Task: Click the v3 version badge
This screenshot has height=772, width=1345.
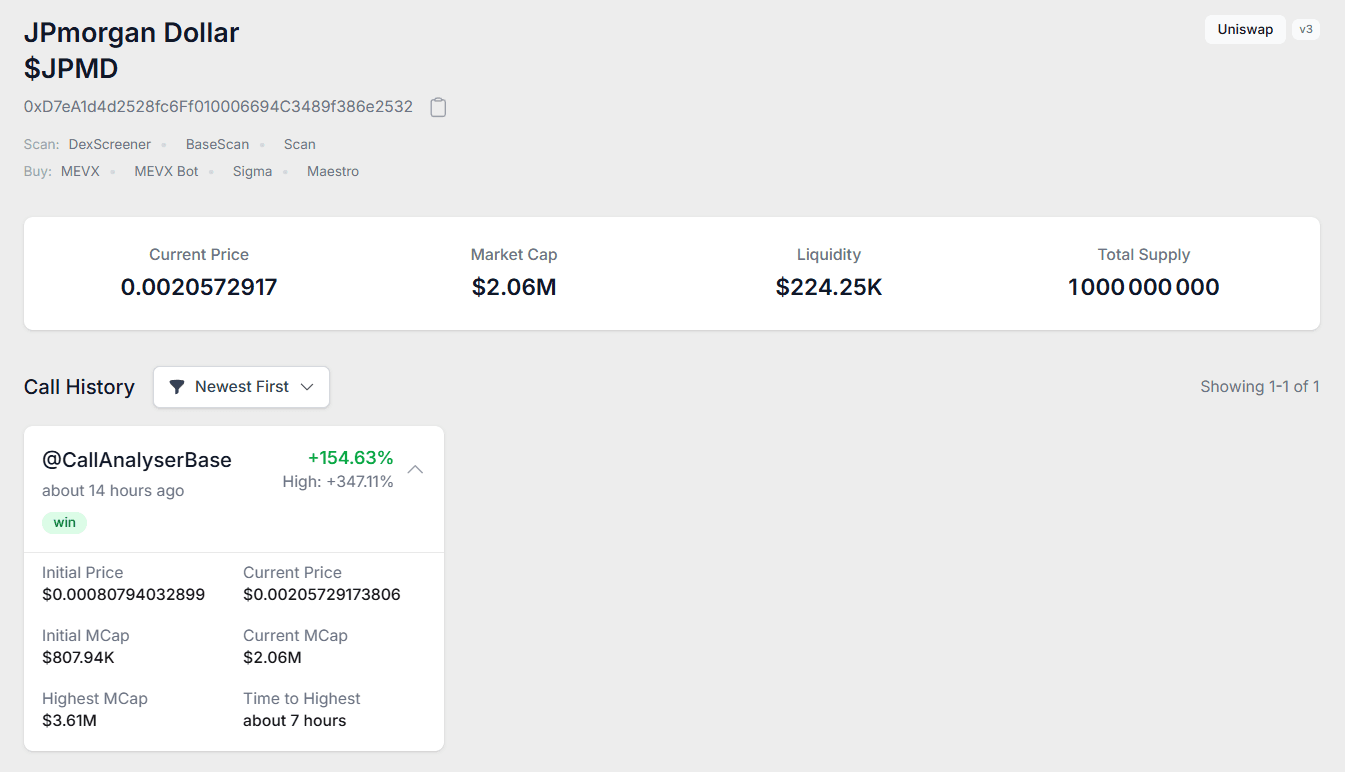Action: coord(1306,29)
